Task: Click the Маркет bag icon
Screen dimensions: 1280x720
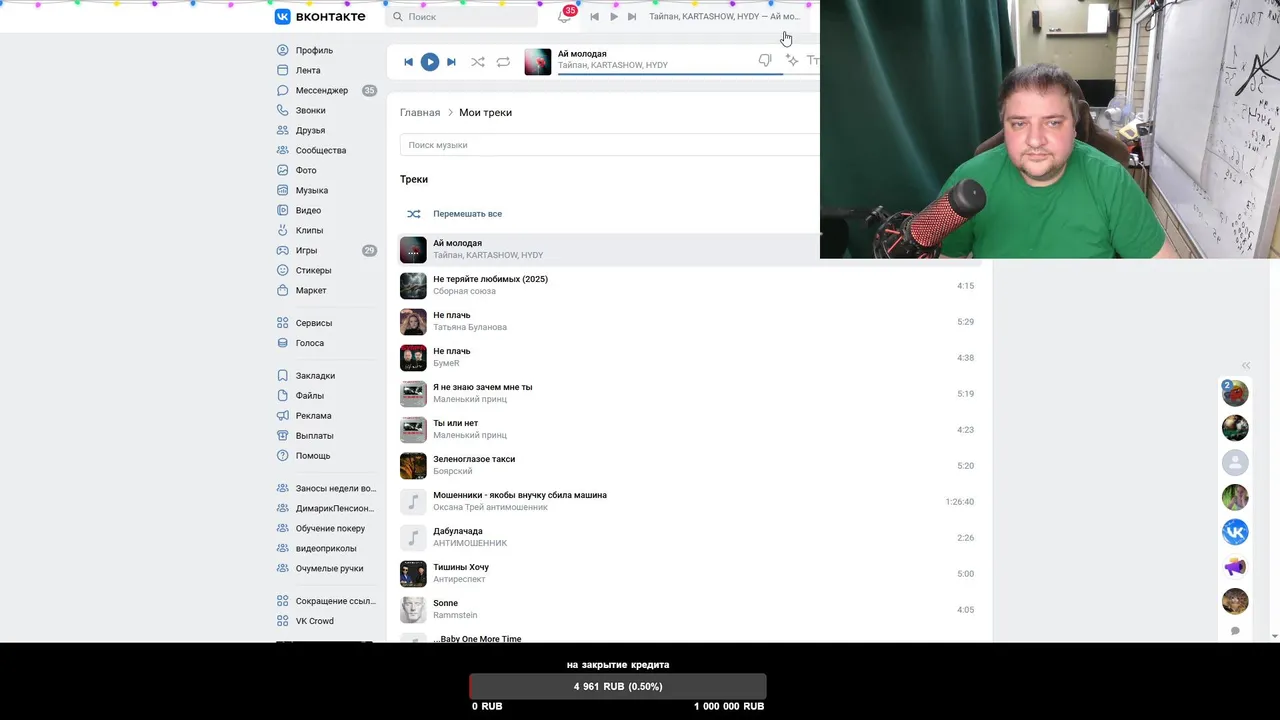Action: coord(283,290)
